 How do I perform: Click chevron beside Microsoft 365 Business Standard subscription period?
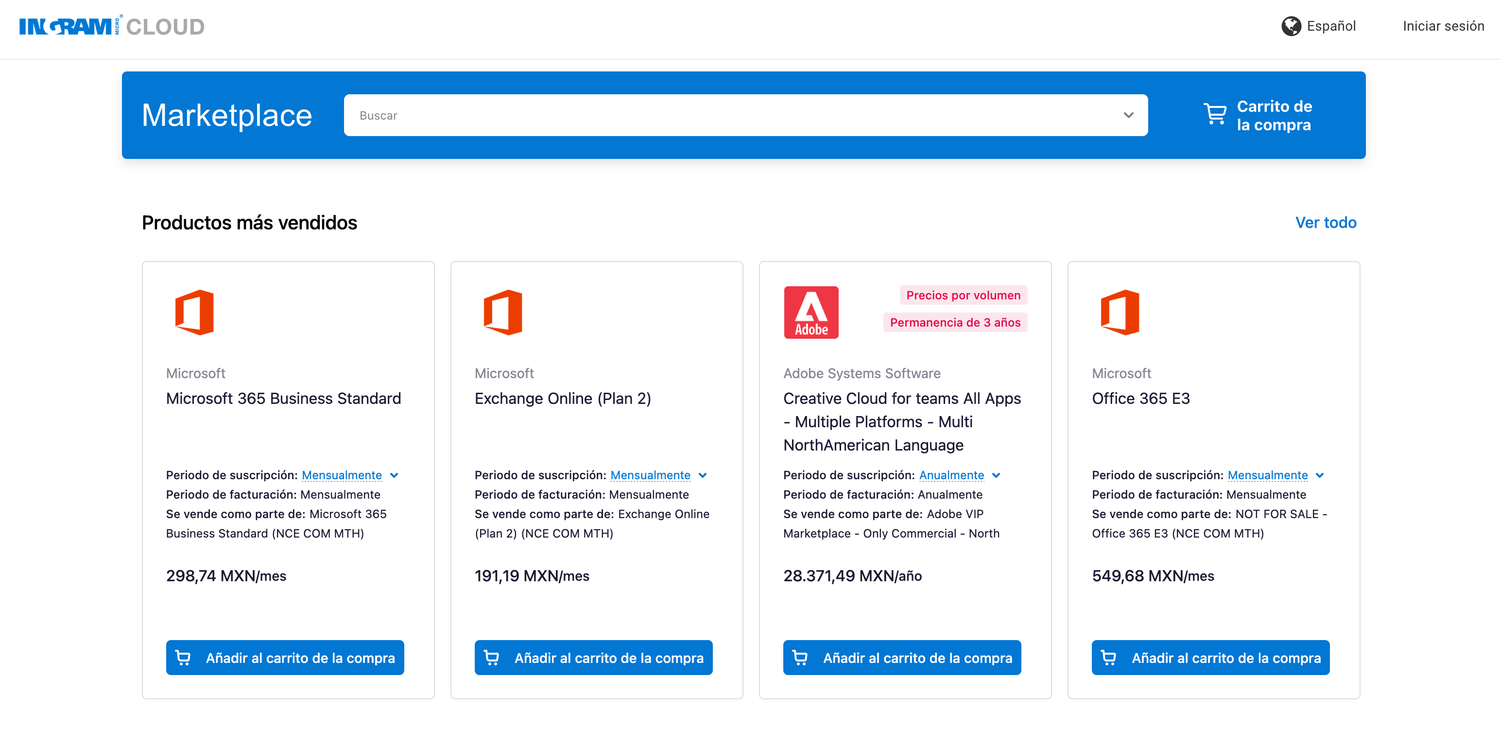click(394, 476)
